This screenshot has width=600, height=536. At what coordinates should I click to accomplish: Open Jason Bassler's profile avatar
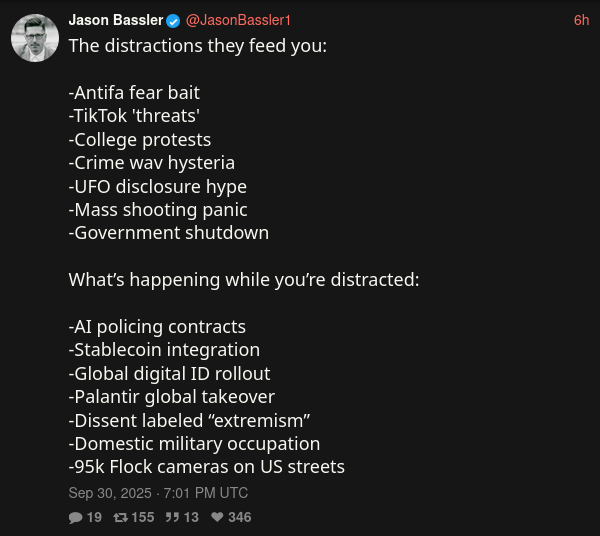point(34,38)
